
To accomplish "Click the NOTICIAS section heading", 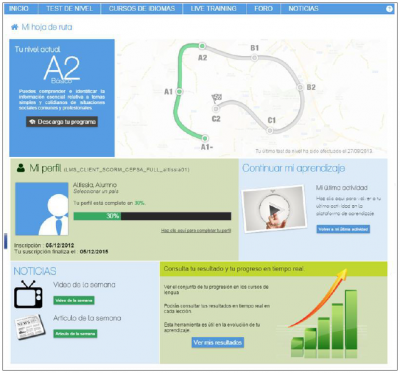I will [35, 271].
